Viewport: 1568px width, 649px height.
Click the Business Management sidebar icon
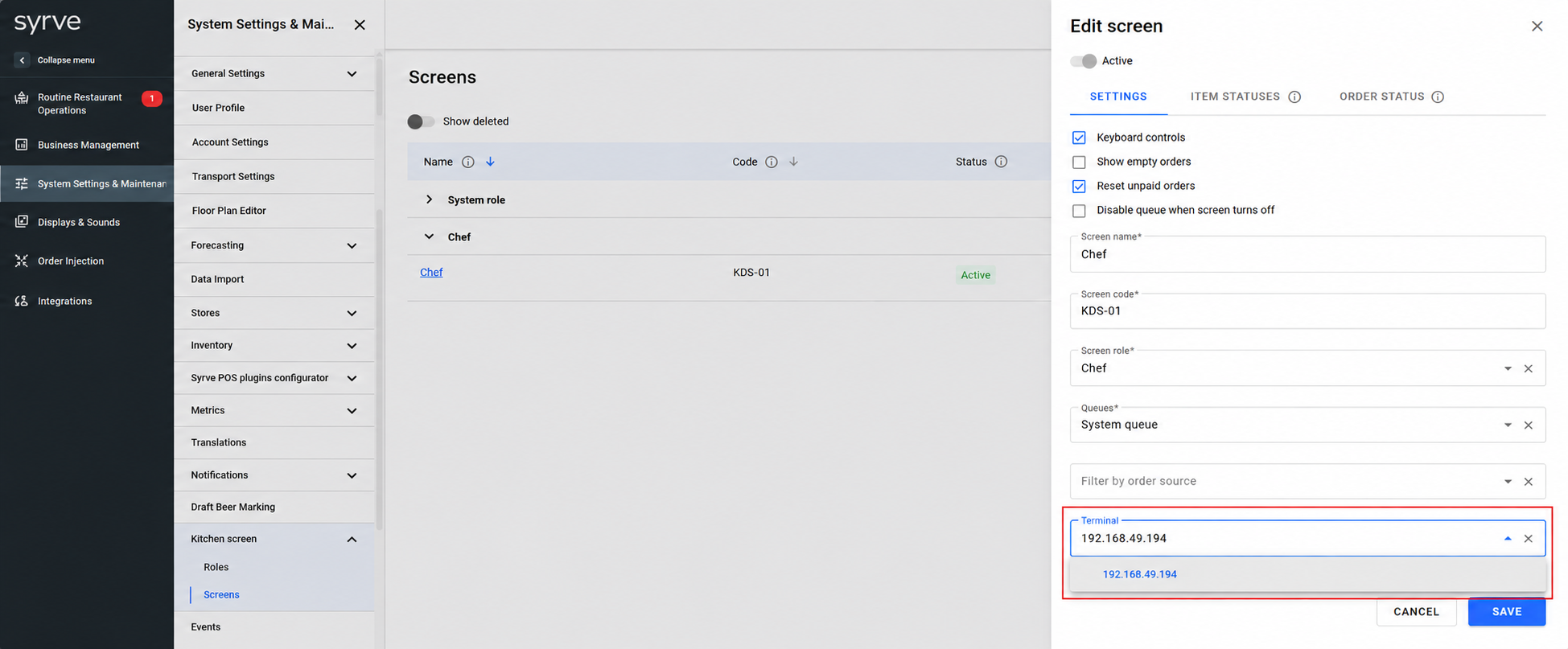tap(22, 145)
